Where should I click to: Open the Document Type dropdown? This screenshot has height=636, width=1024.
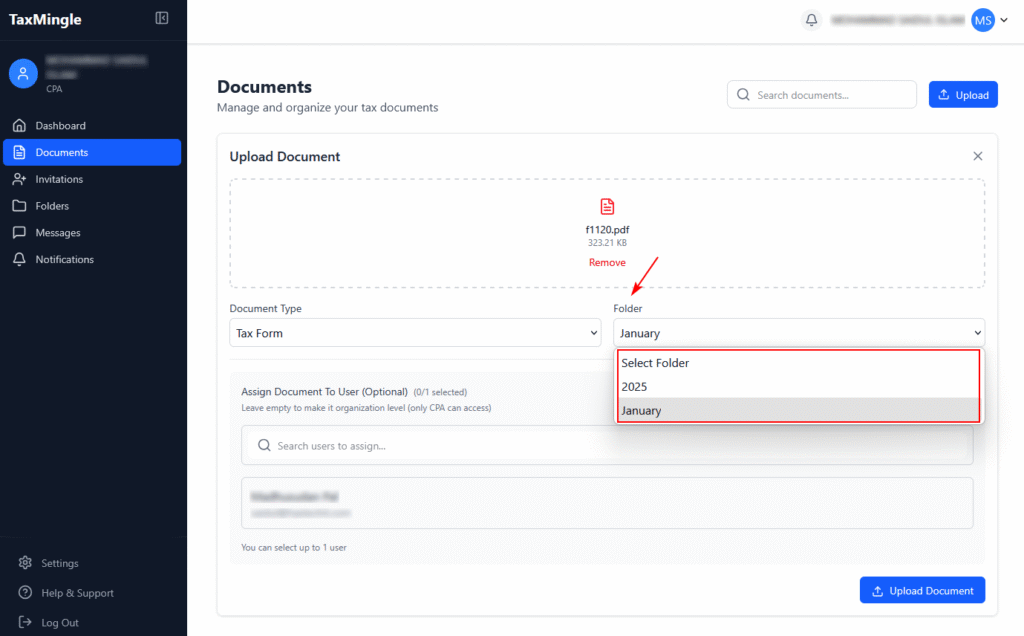(x=415, y=333)
